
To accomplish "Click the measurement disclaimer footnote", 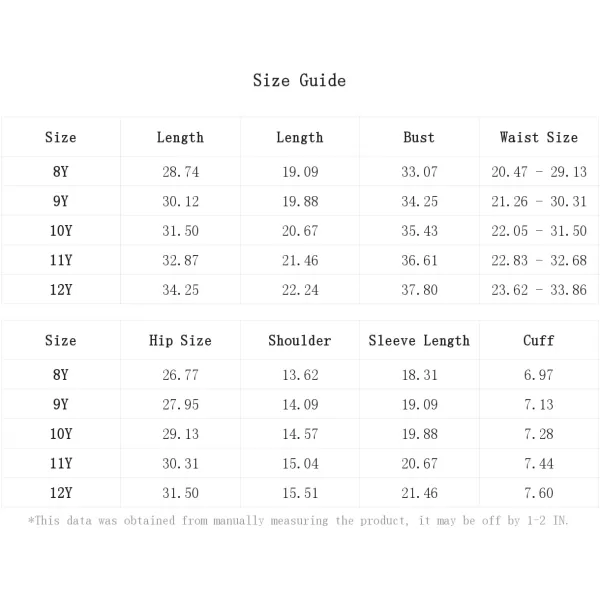I will (x=298, y=521).
